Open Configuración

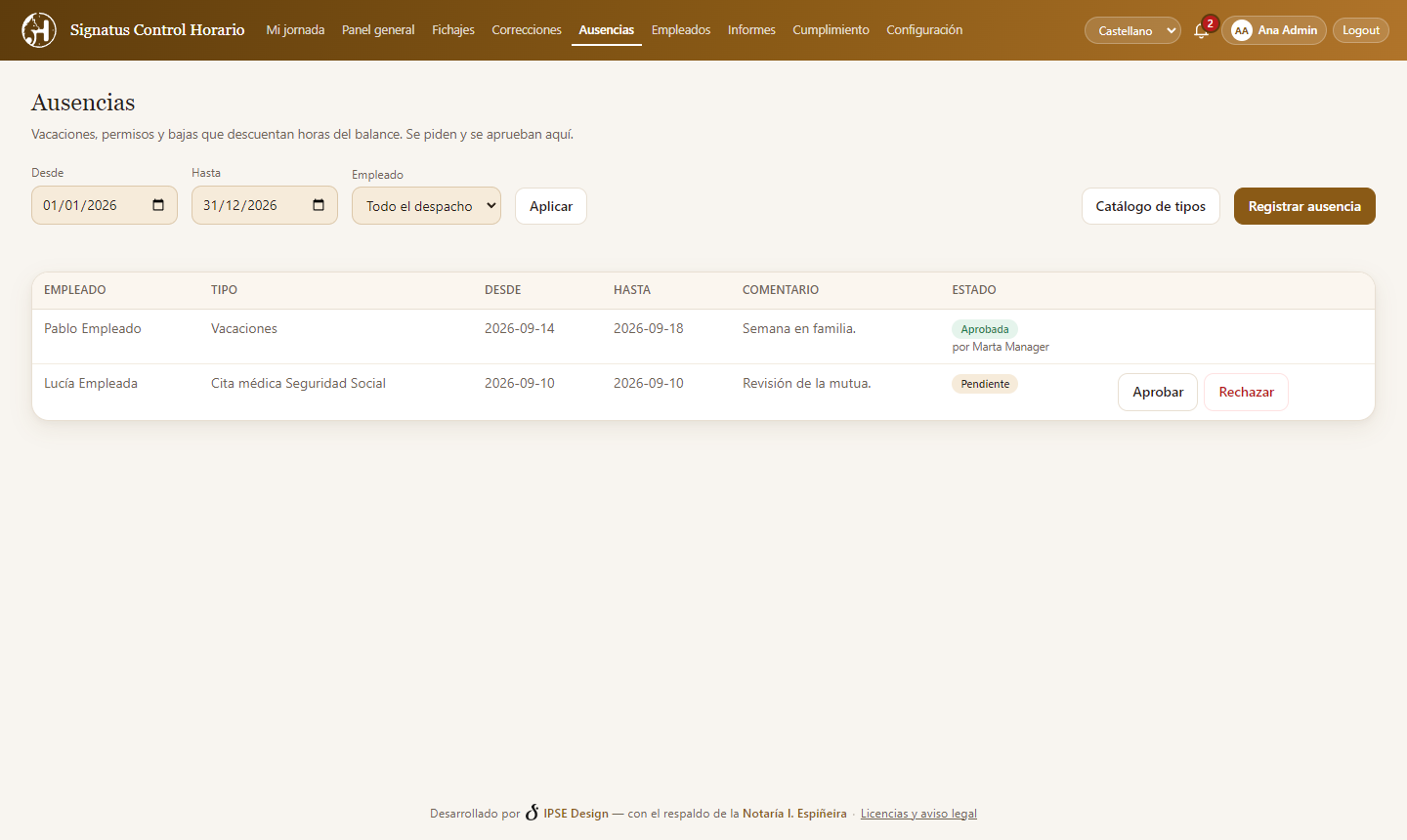pyautogui.click(x=924, y=30)
